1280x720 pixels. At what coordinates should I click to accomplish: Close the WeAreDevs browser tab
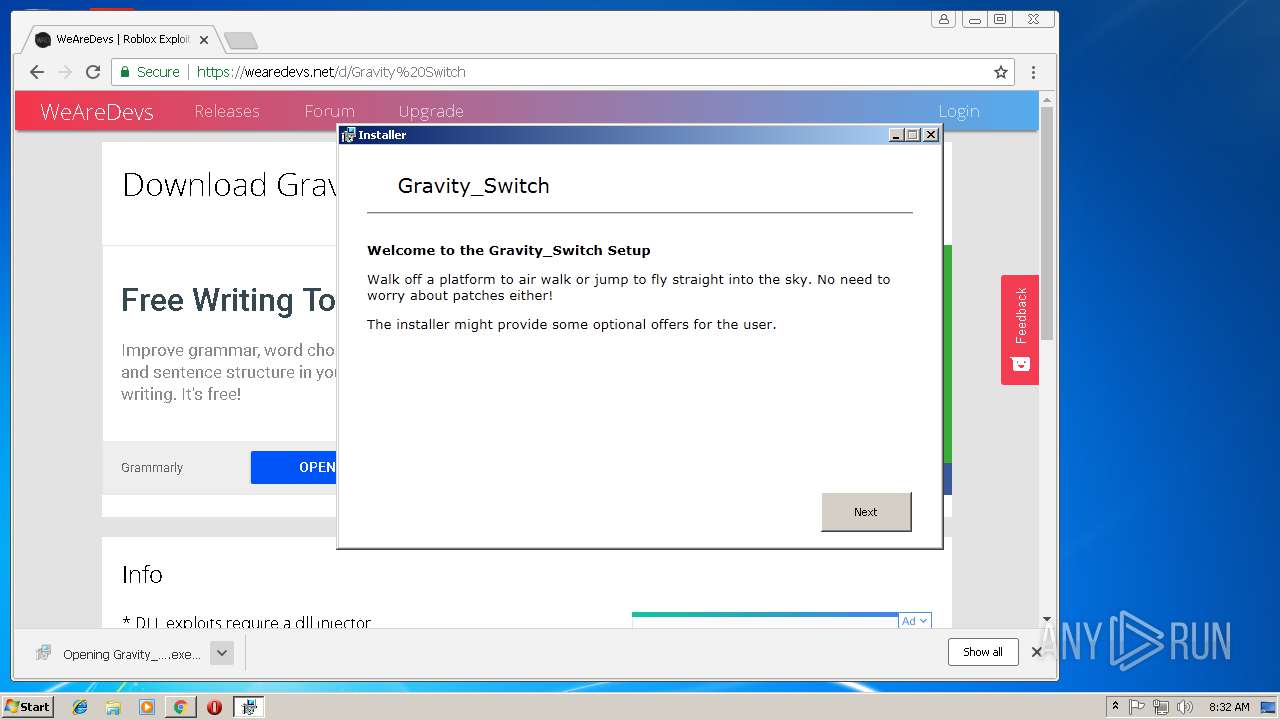click(x=204, y=40)
